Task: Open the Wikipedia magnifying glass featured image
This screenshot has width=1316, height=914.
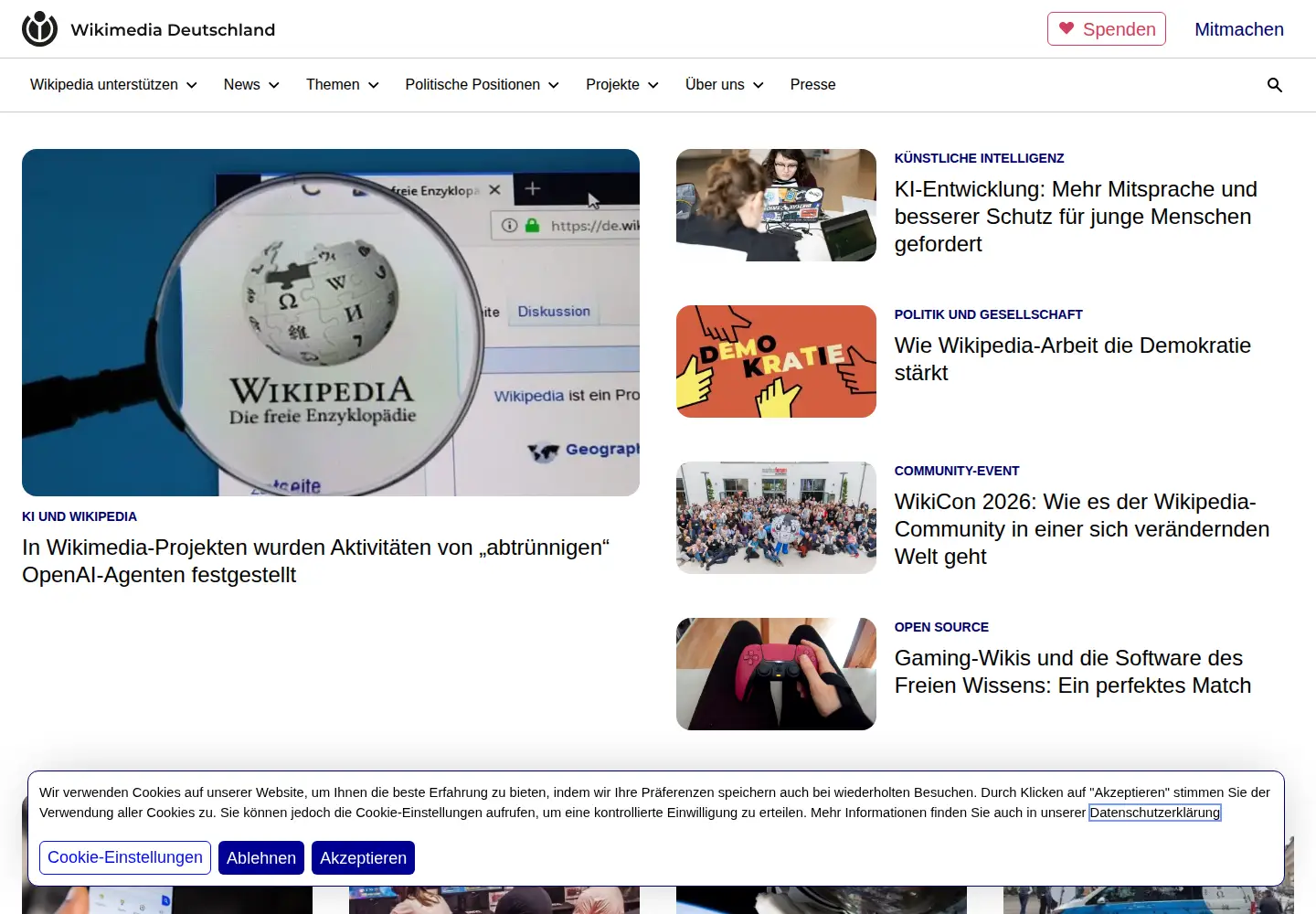Action: pyautogui.click(x=331, y=323)
